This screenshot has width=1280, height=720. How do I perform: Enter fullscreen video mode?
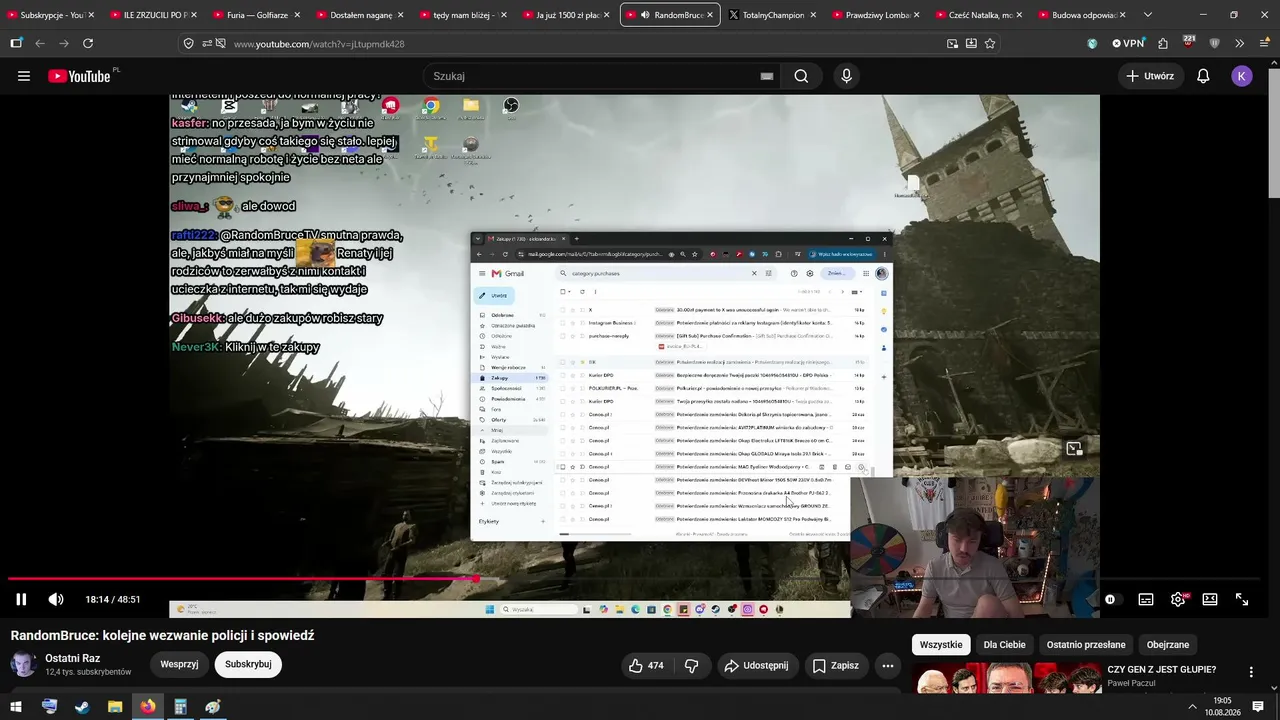[x=1242, y=599]
